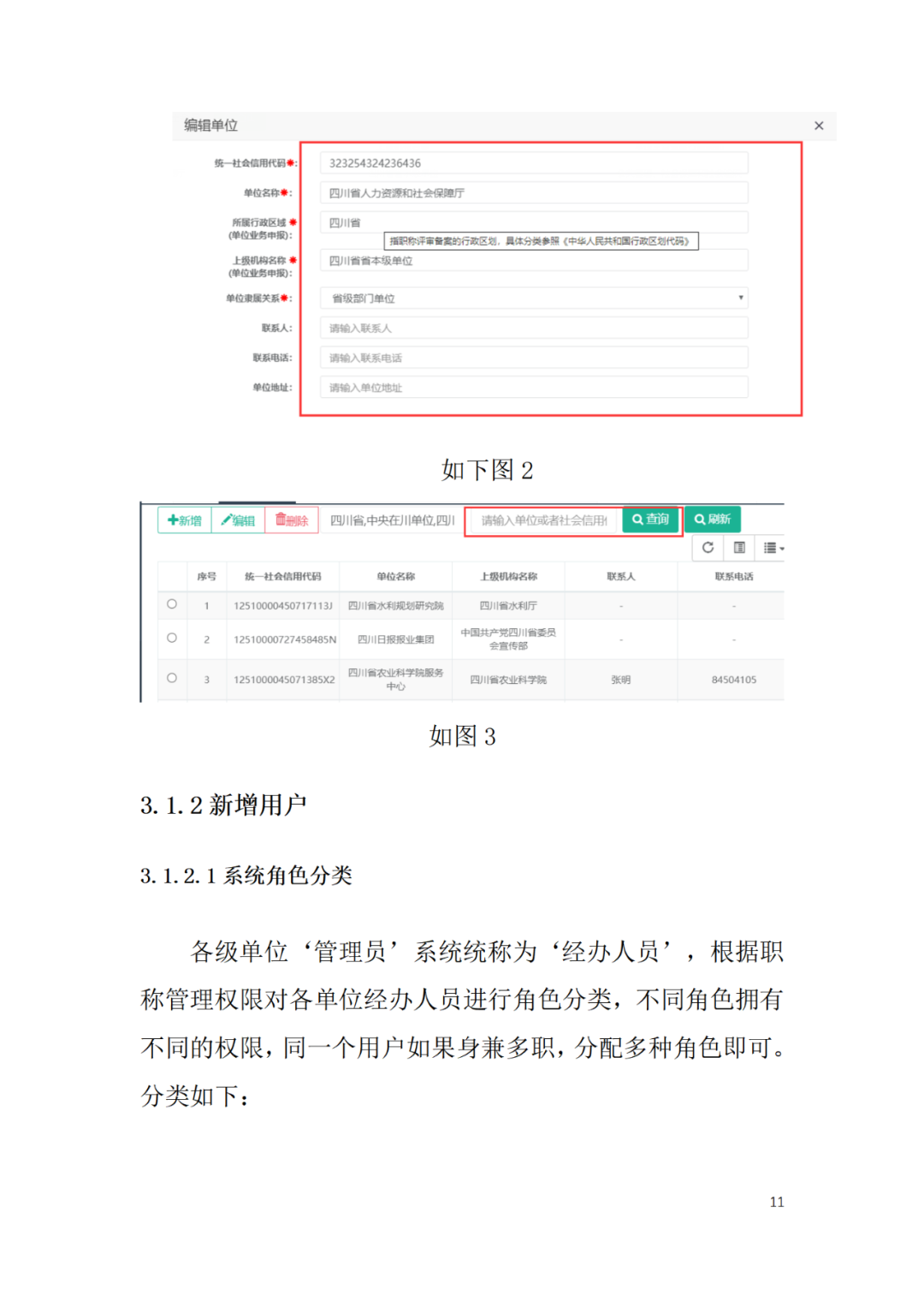Click the 联系人 input field
The image size is (924, 1307).
(534, 328)
